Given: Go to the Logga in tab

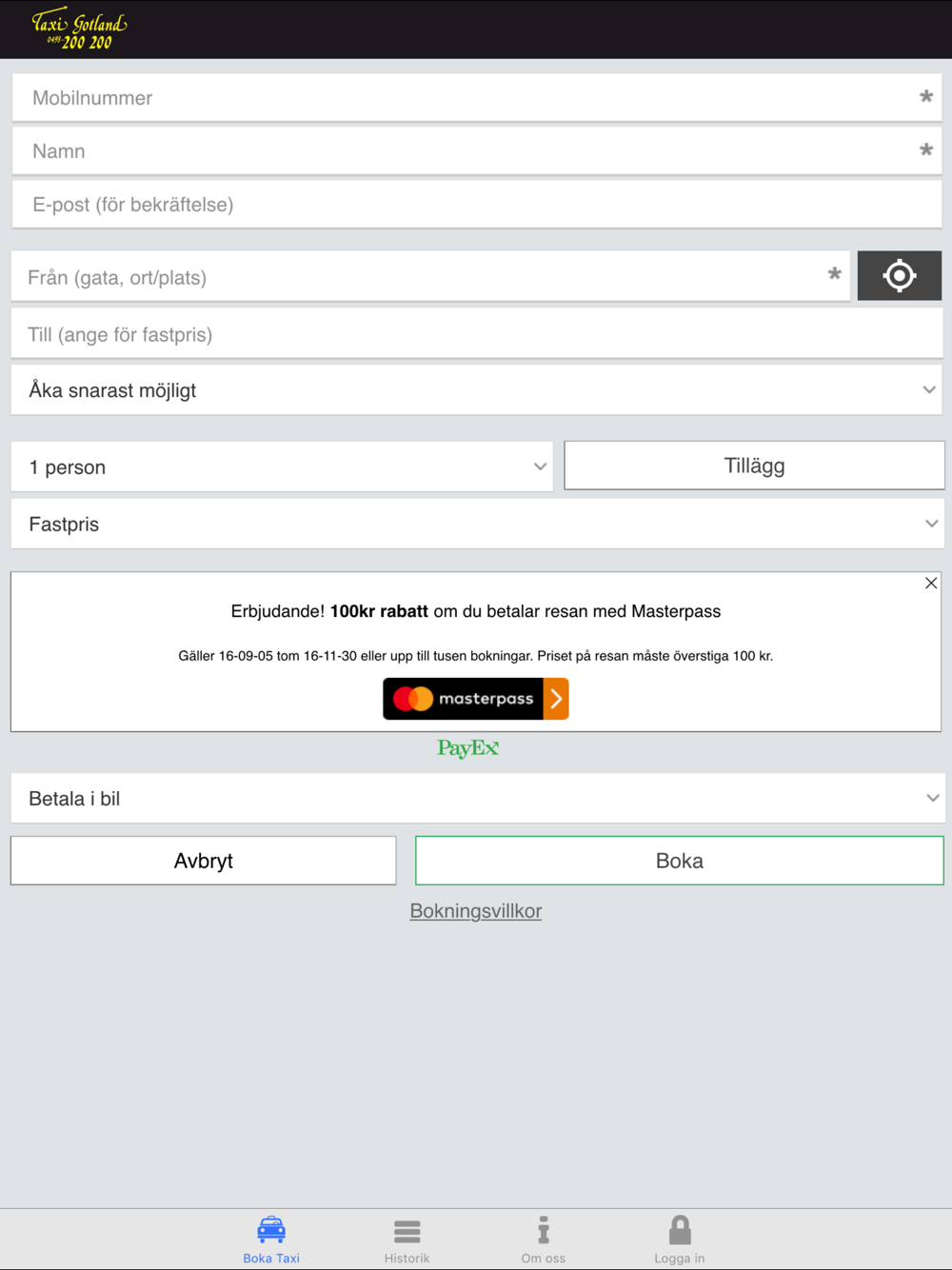Looking at the screenshot, I should 680,1239.
